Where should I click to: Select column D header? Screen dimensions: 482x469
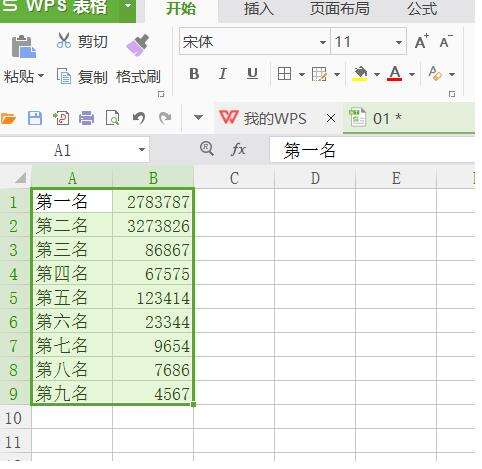pyautogui.click(x=315, y=178)
